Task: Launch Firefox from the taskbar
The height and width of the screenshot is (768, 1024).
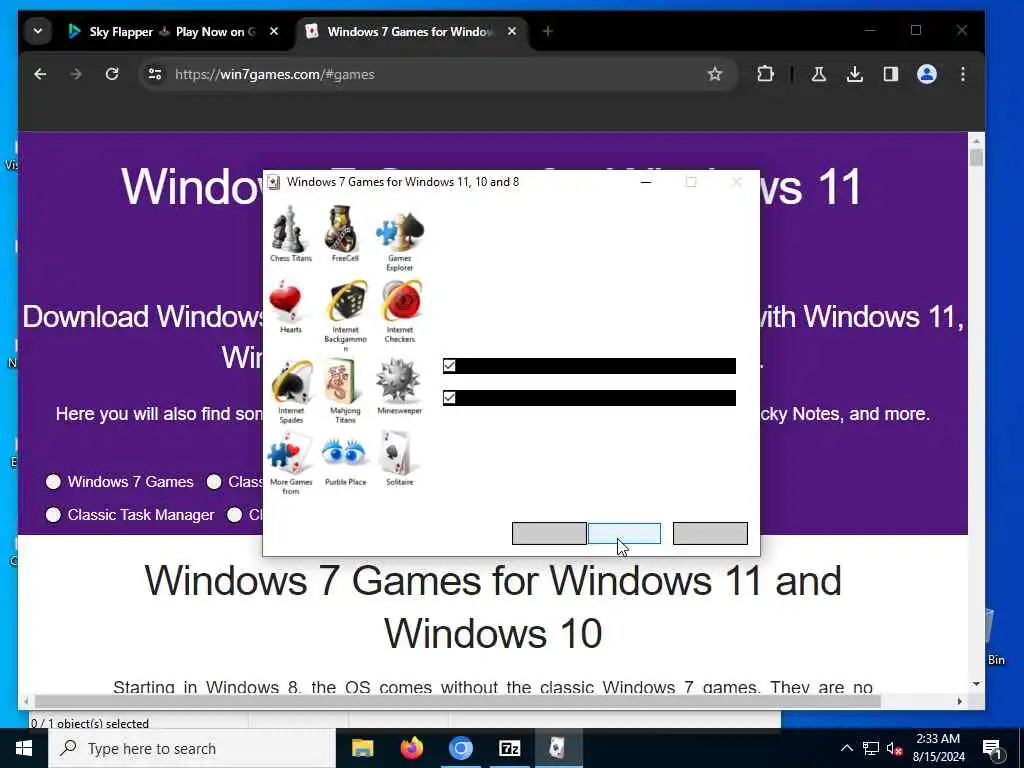Action: (x=411, y=748)
